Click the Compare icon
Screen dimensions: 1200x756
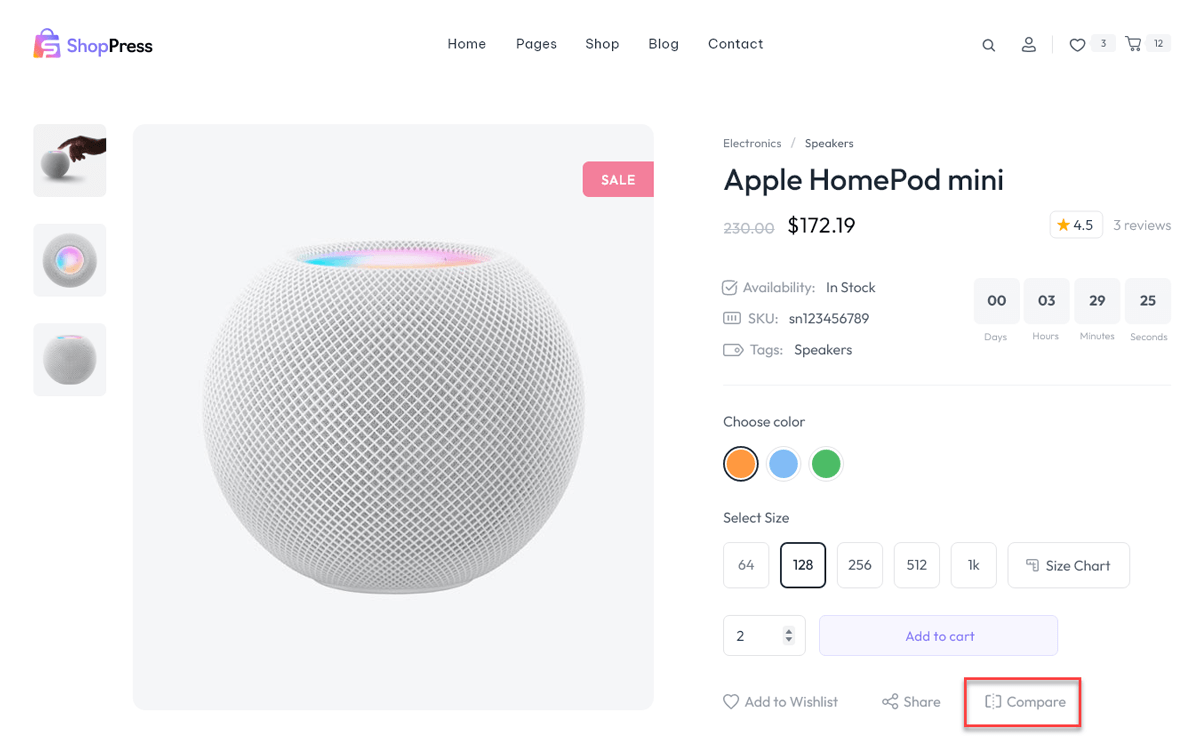point(993,702)
